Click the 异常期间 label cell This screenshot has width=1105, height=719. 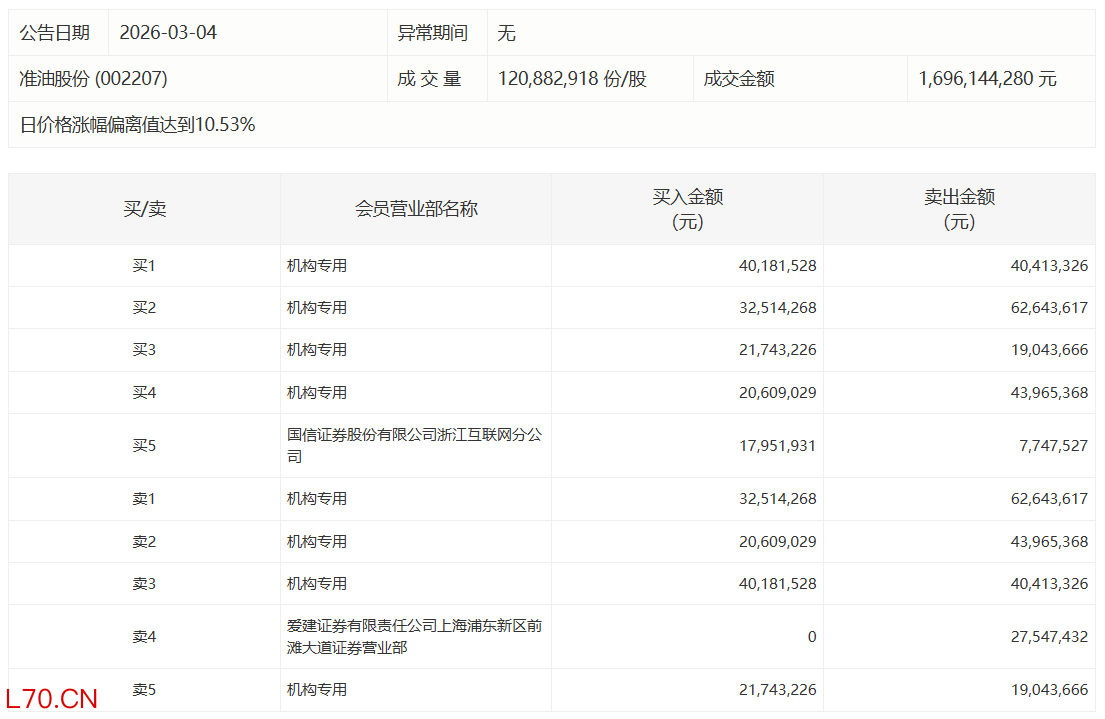[432, 33]
